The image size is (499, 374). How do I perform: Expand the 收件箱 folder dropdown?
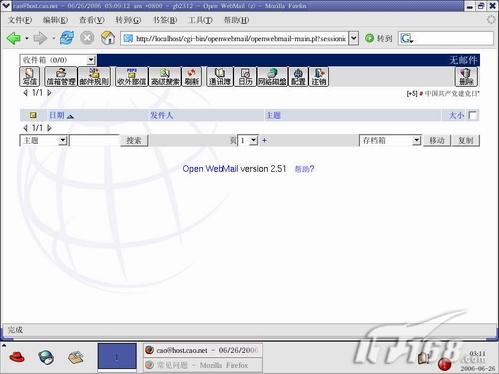click(91, 60)
